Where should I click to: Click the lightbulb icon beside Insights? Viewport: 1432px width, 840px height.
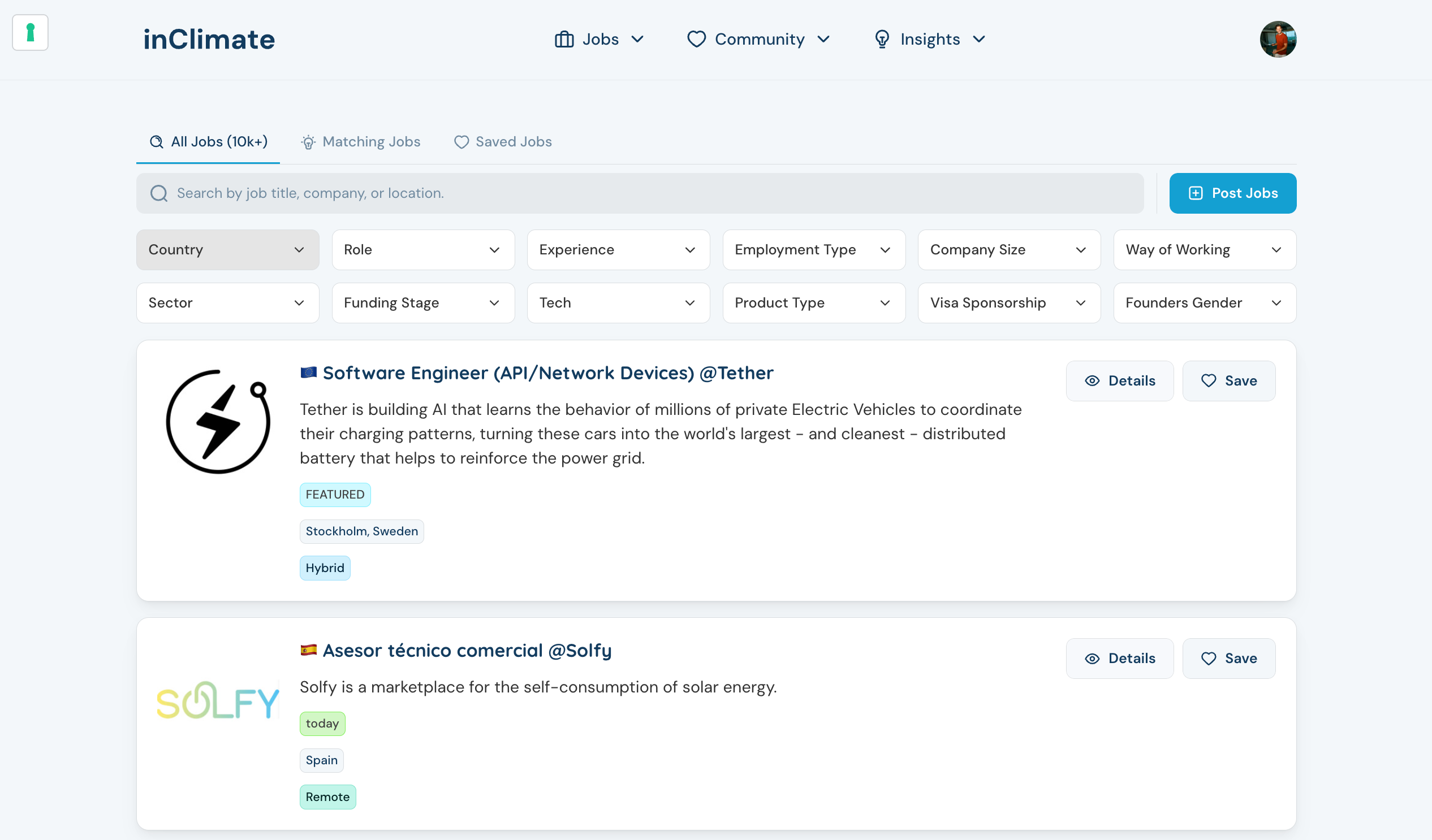pos(881,39)
